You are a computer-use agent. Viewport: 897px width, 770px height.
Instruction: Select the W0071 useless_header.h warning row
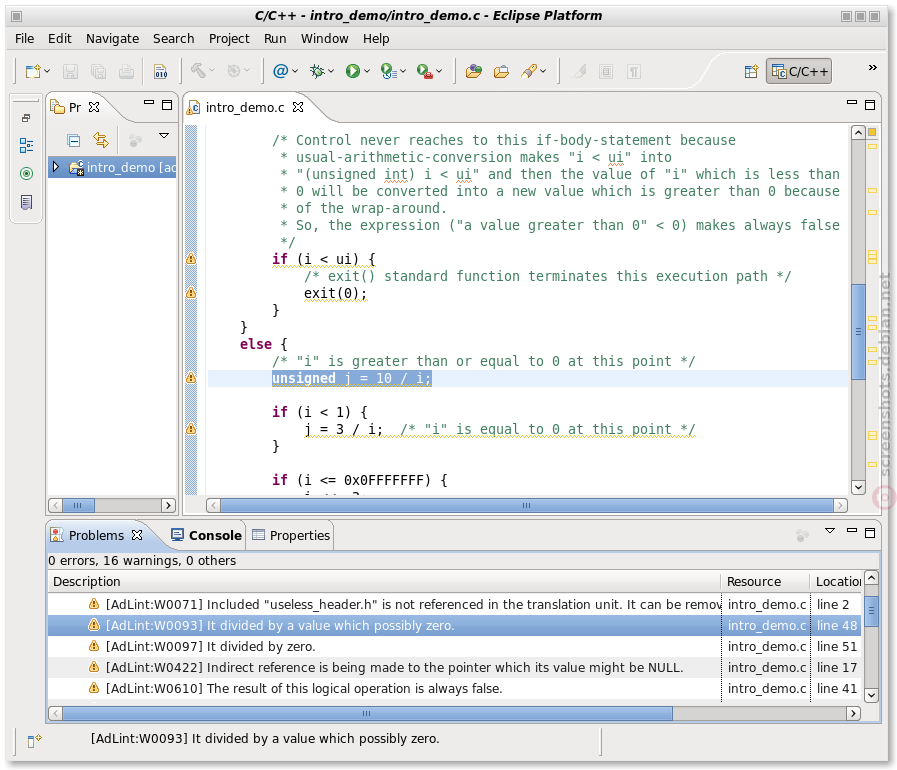click(455, 604)
